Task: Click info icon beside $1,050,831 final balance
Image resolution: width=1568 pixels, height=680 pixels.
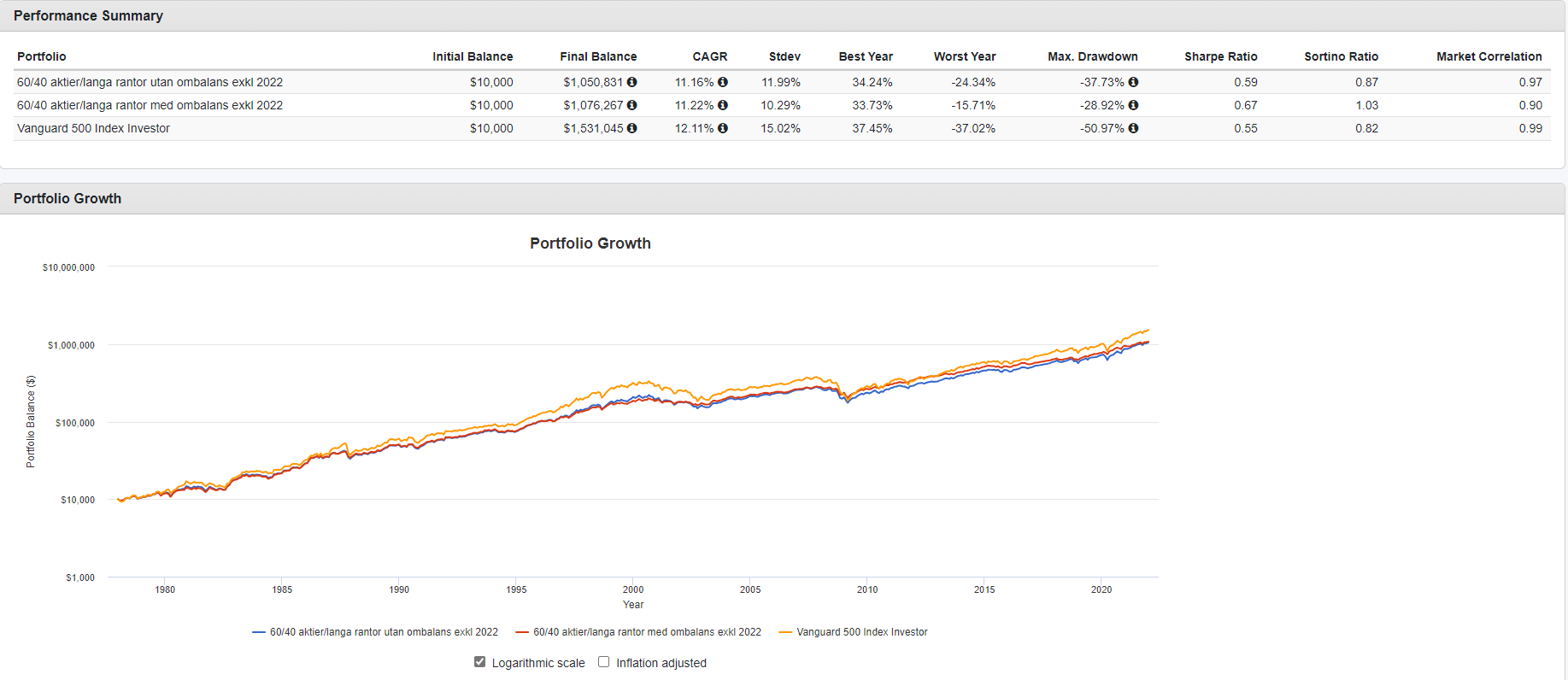Action: [x=631, y=82]
